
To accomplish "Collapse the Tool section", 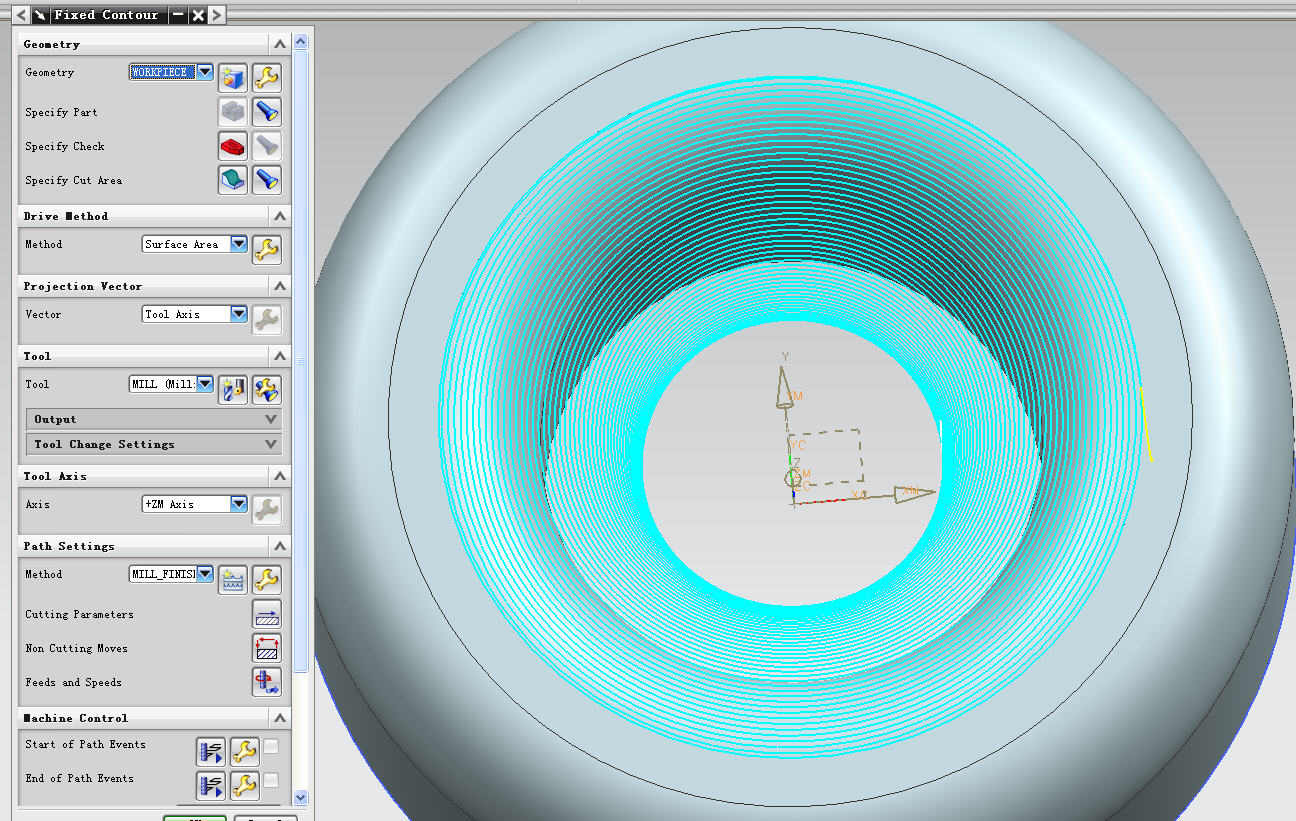I will tap(280, 356).
